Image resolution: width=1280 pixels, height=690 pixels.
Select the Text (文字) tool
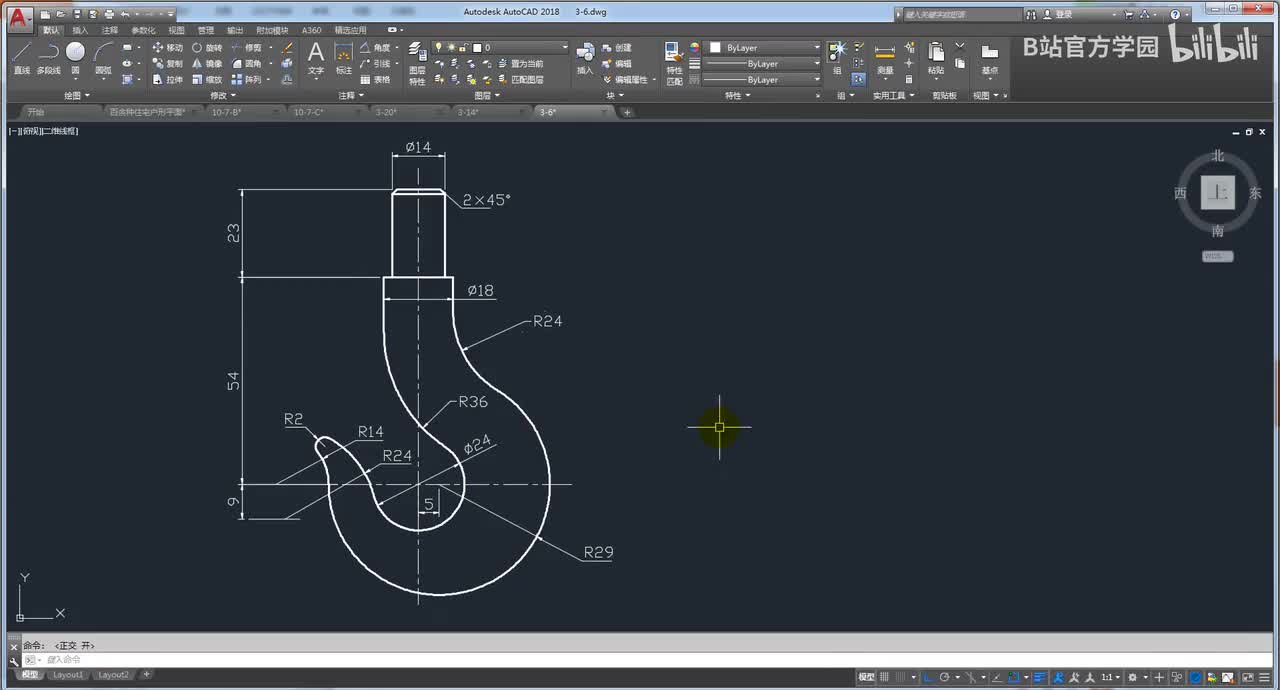tap(315, 57)
